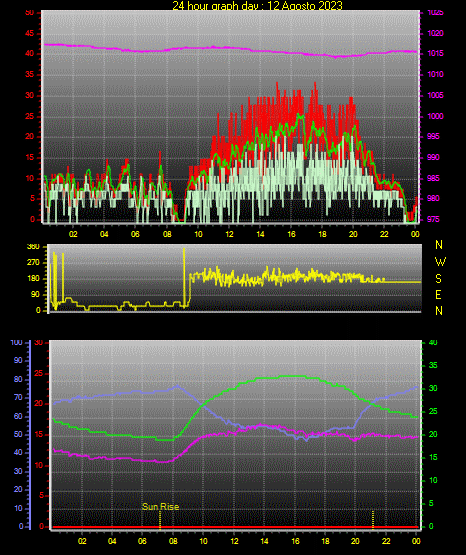Click the sunset dotted marker near 21
The image size is (466, 555).
[x=373, y=520]
